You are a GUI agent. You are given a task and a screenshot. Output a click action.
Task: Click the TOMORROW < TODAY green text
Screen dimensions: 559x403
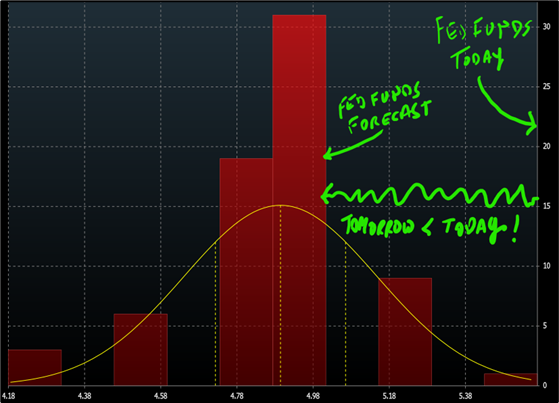pyautogui.click(x=430, y=228)
